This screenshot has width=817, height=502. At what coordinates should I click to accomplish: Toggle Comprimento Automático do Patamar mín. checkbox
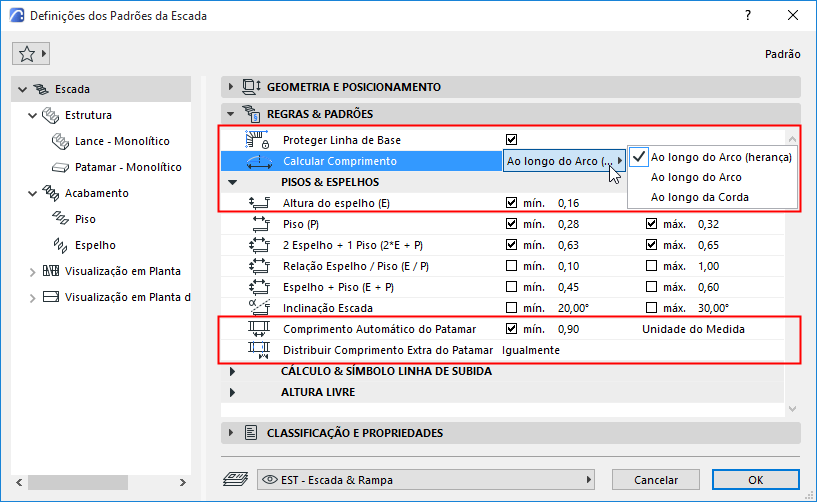(x=511, y=328)
